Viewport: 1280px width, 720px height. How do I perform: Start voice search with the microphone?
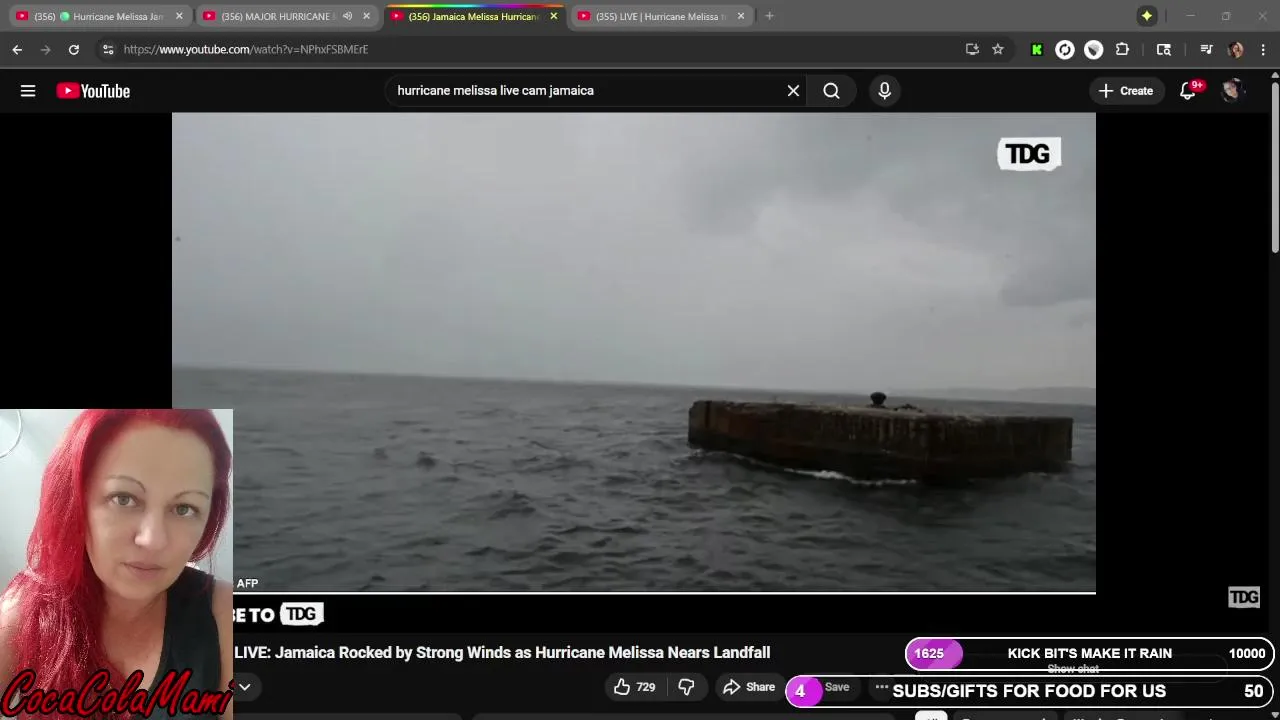tap(884, 91)
